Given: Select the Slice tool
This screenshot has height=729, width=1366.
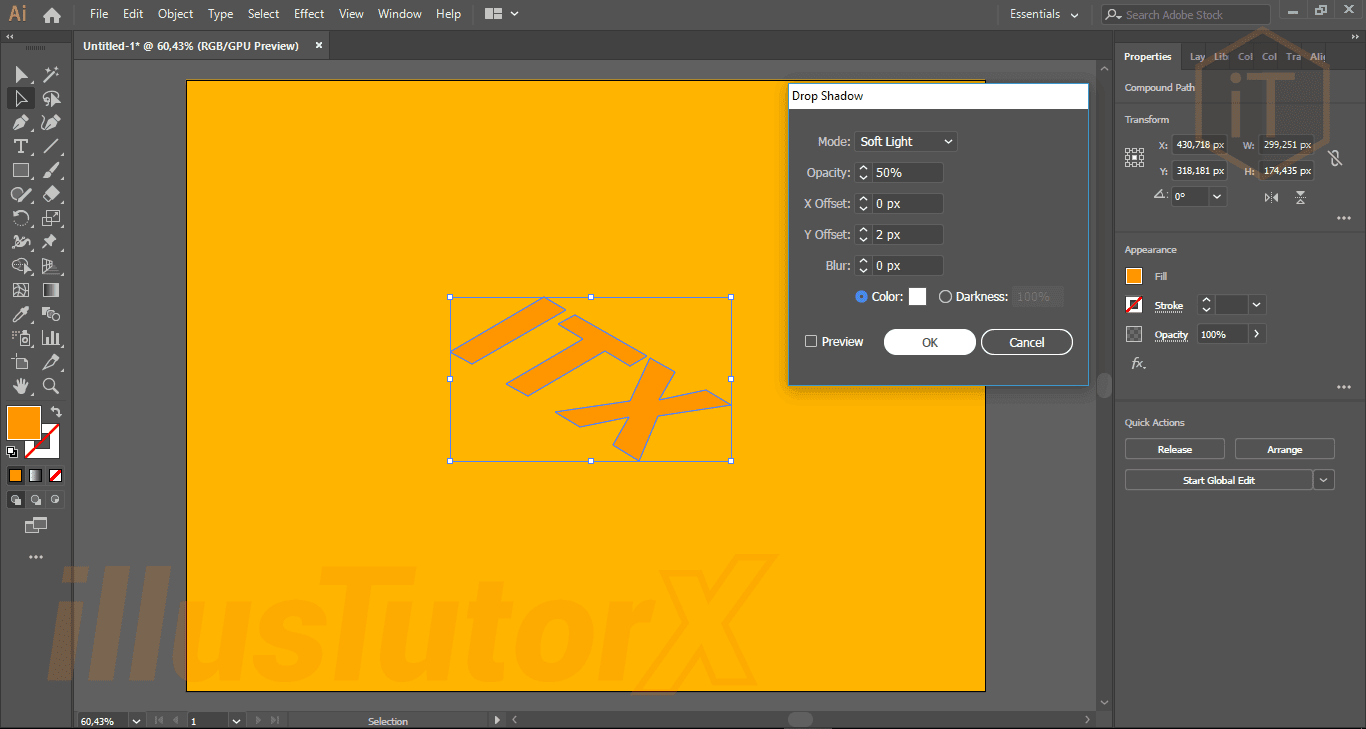Looking at the screenshot, I should (51, 362).
